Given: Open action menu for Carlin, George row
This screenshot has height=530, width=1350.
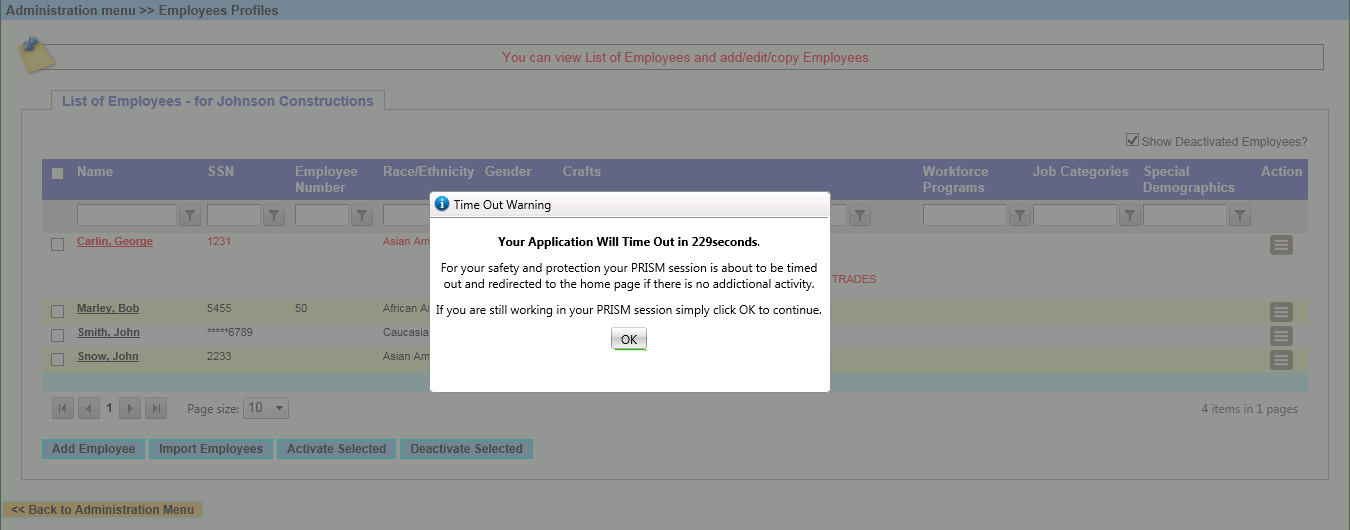Looking at the screenshot, I should [x=1281, y=245].
